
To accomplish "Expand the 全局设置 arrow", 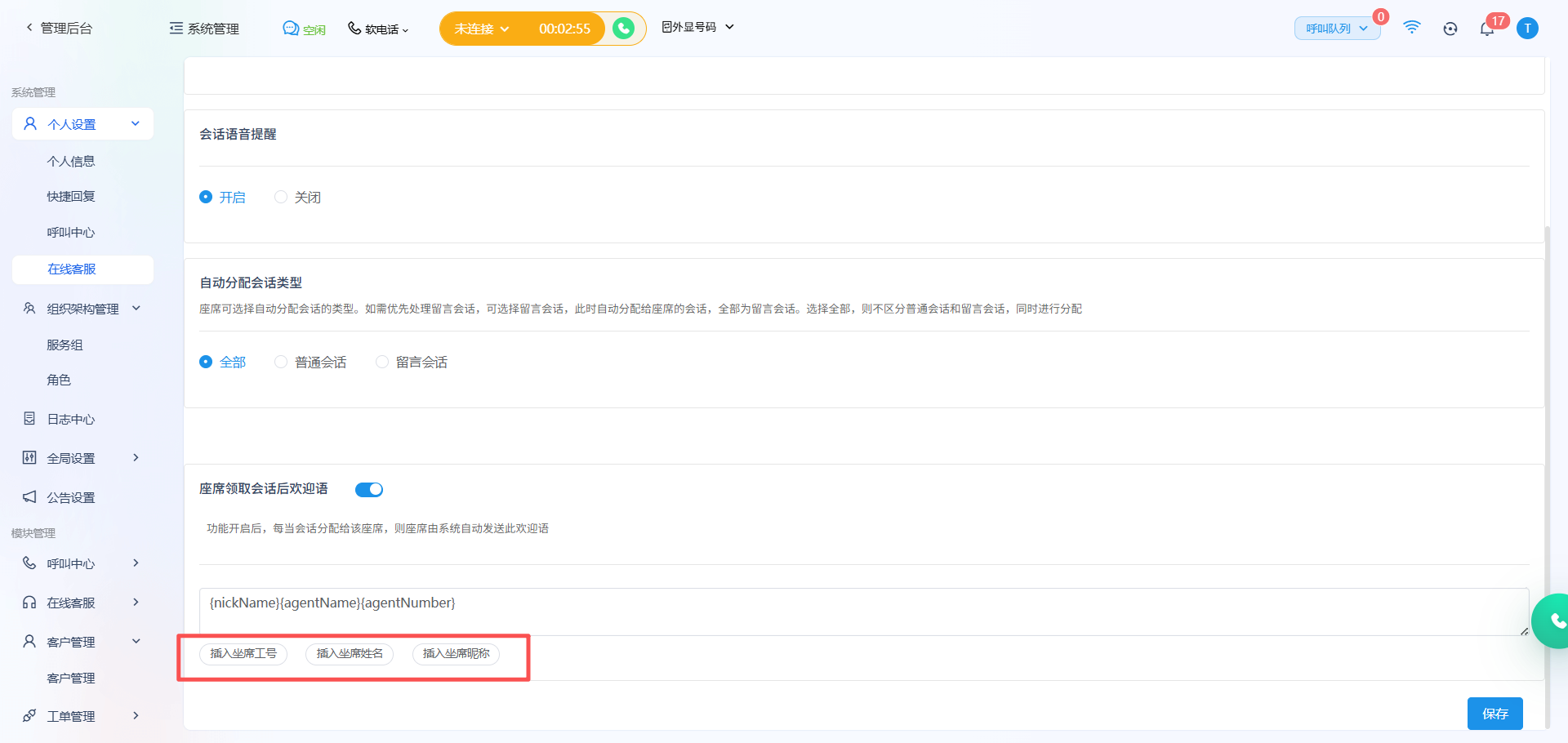I will pyautogui.click(x=136, y=458).
